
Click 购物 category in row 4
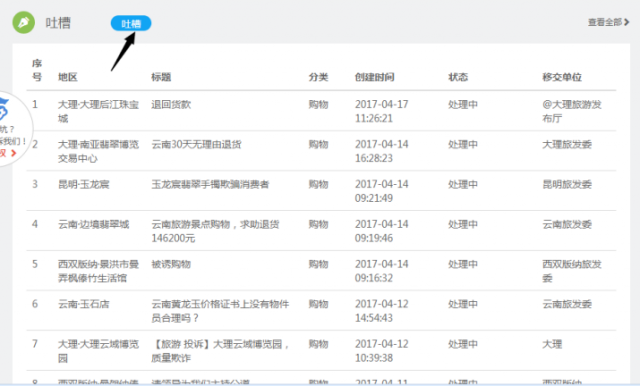click(x=318, y=224)
